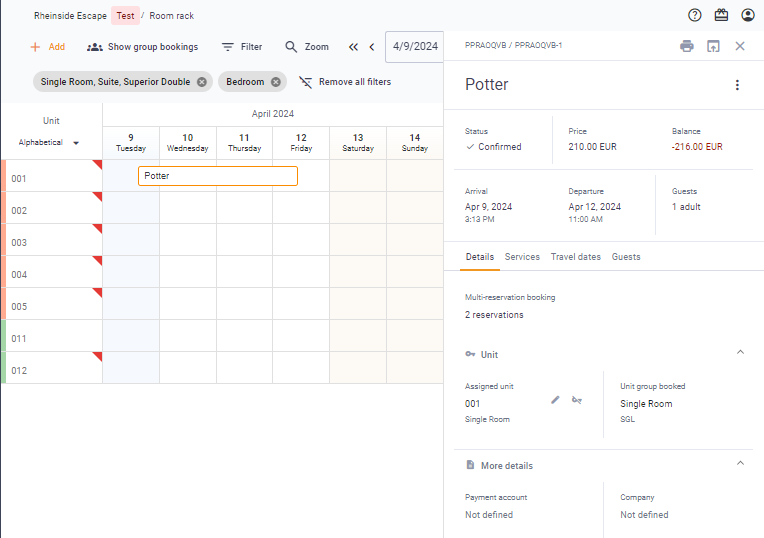Print the Potter reservation
The height and width of the screenshot is (538, 764).
(x=686, y=46)
